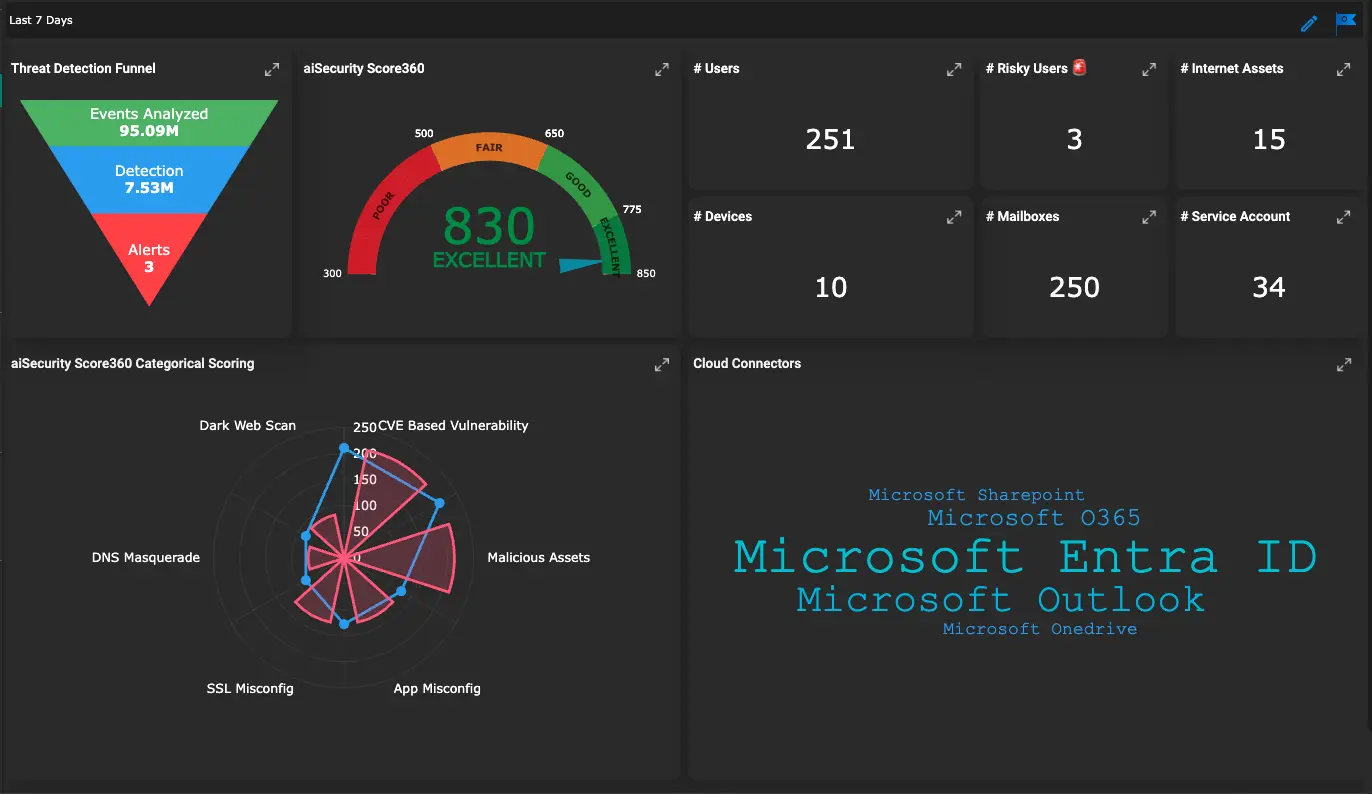Click the CVE Based Vulnerability radar label
This screenshot has height=794, width=1372.
(x=453, y=426)
